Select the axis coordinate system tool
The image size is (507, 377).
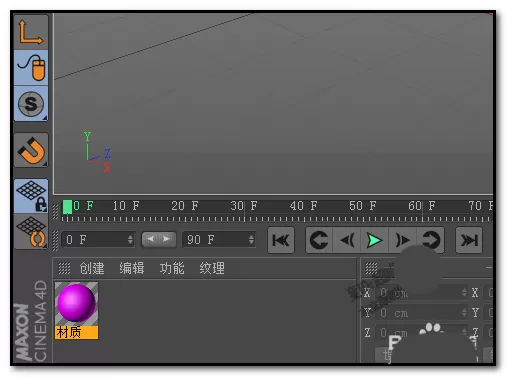pos(31,32)
